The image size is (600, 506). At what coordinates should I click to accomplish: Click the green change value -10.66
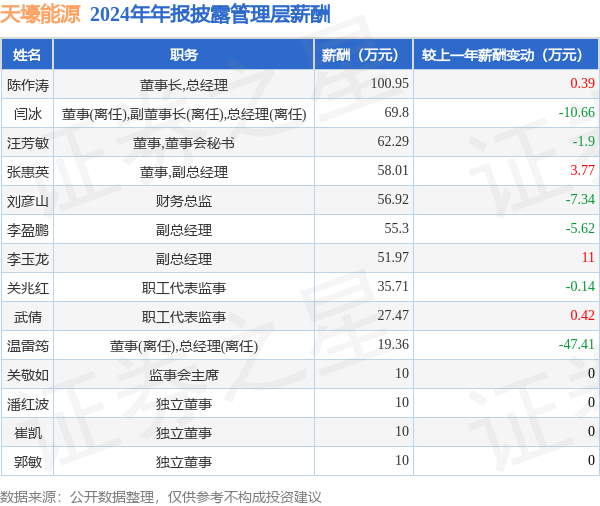[x=577, y=113]
